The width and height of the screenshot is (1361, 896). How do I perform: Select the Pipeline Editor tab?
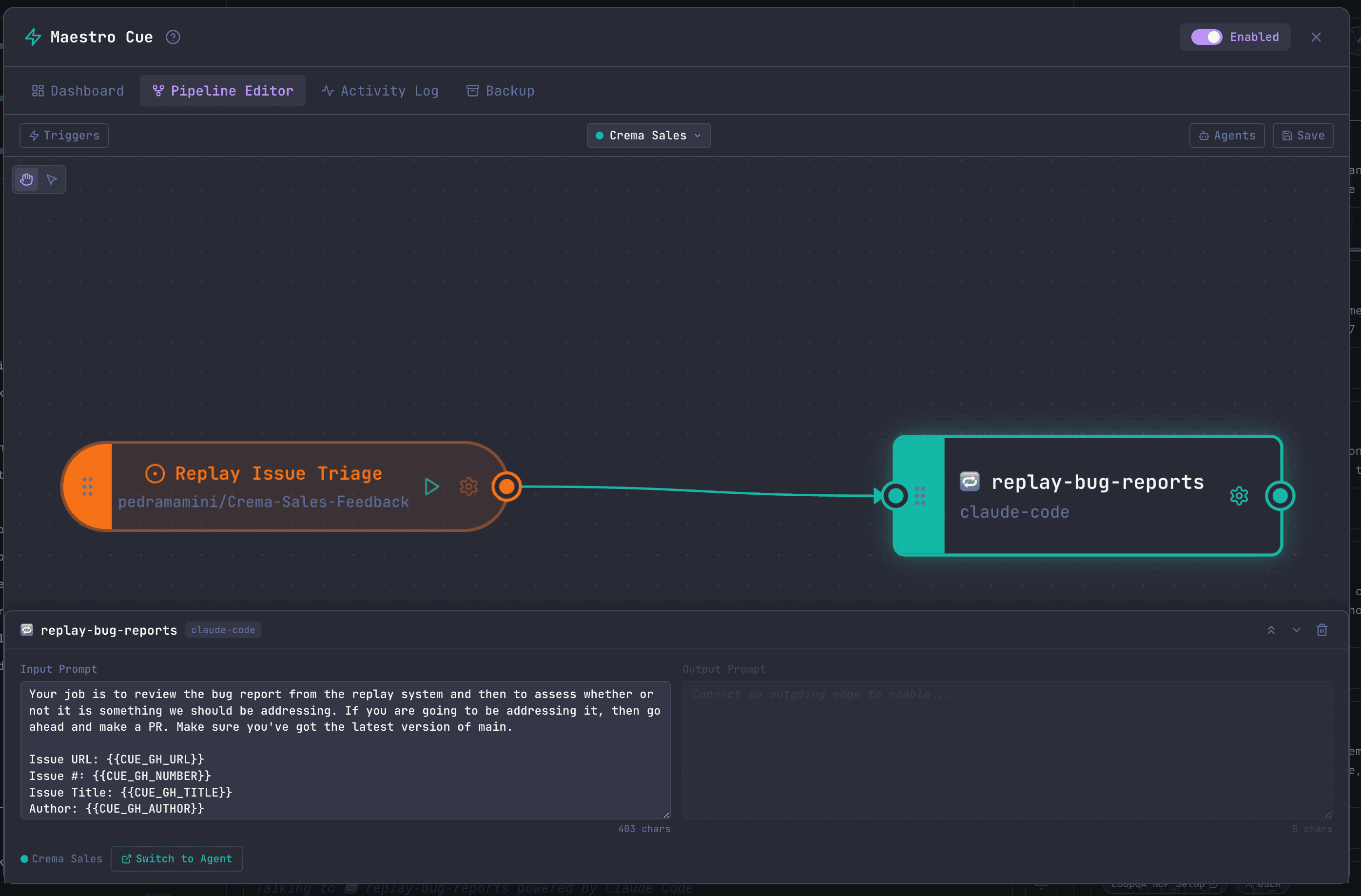[222, 91]
